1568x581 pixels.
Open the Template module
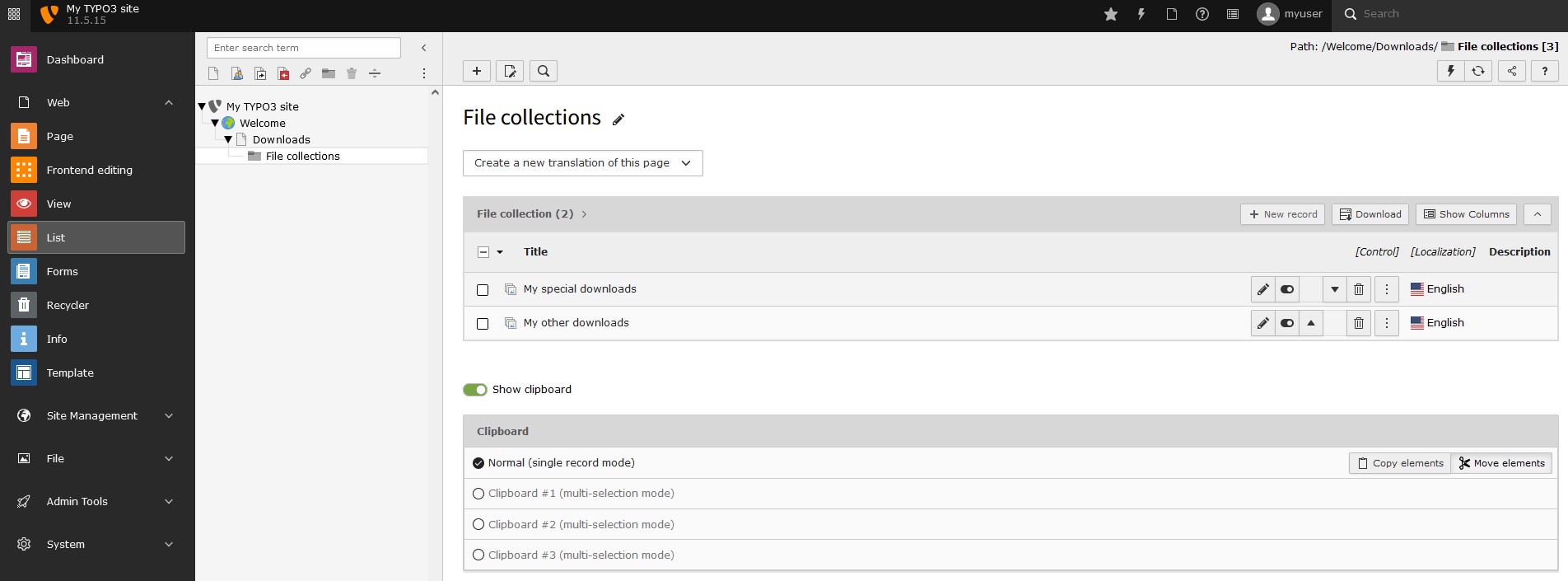pyautogui.click(x=70, y=372)
